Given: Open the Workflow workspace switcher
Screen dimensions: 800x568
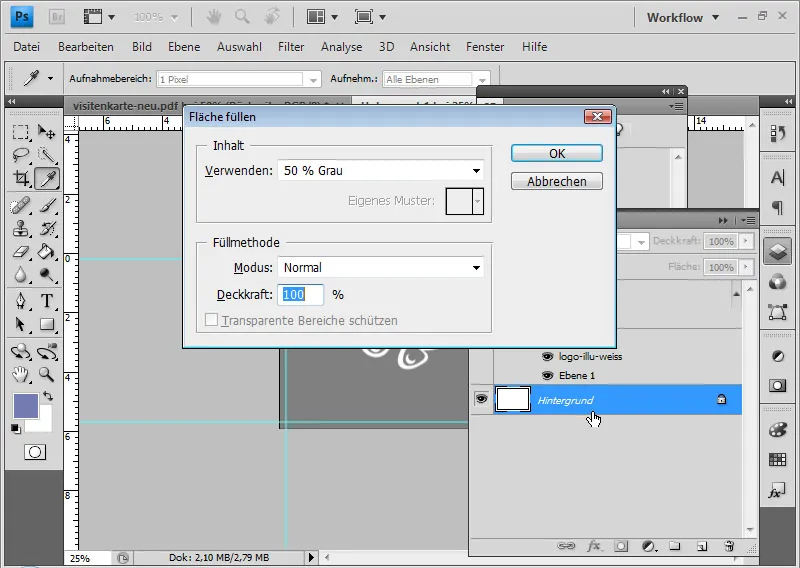Looking at the screenshot, I should [x=683, y=17].
